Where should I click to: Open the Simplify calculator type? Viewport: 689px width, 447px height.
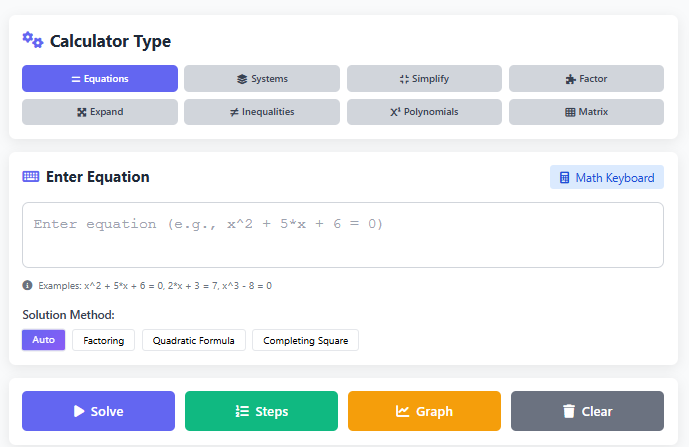tap(424, 79)
